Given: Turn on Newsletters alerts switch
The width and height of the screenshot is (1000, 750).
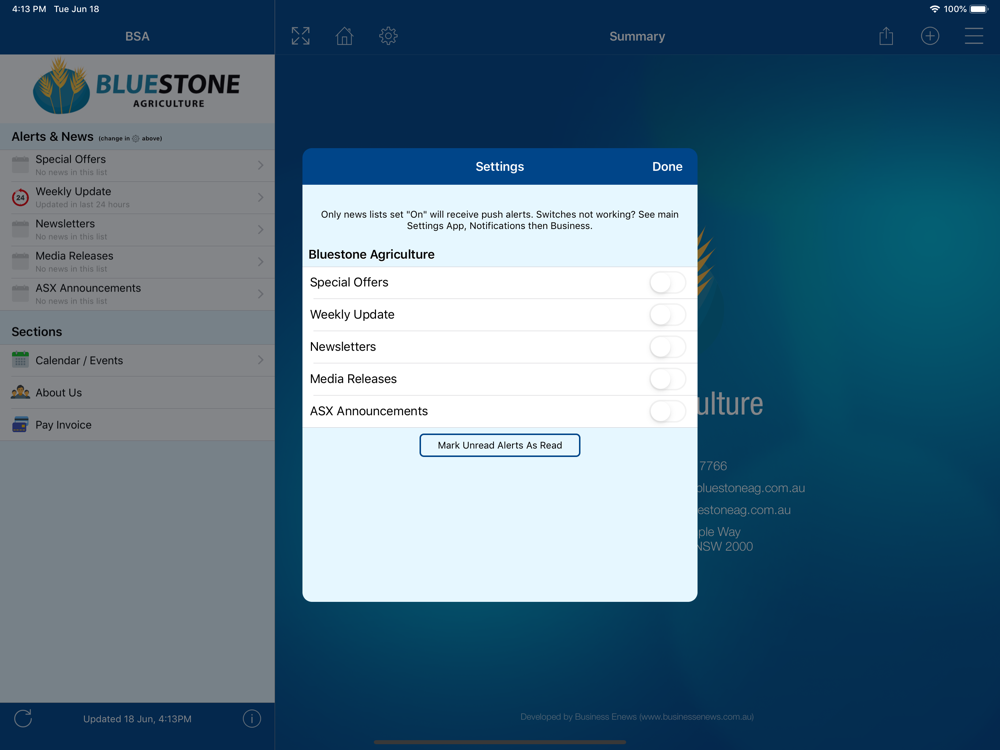Looking at the screenshot, I should [x=667, y=347].
